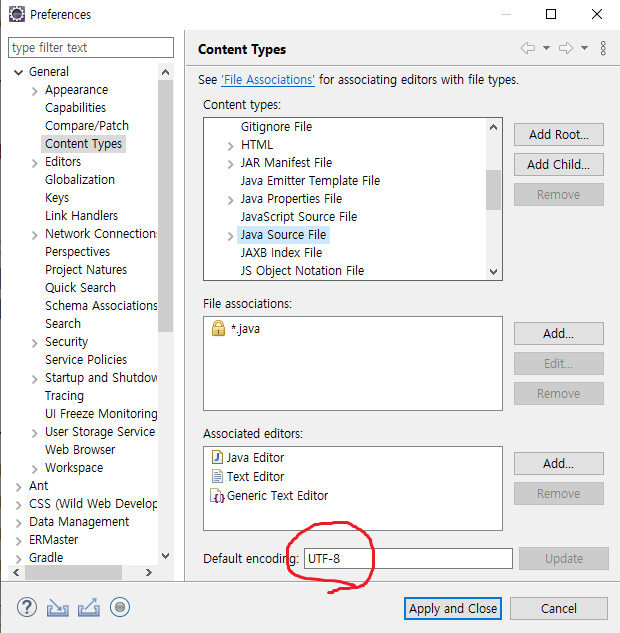620x633 pixels.
Task: Expand the Java Source File content type
Action: [230, 236]
